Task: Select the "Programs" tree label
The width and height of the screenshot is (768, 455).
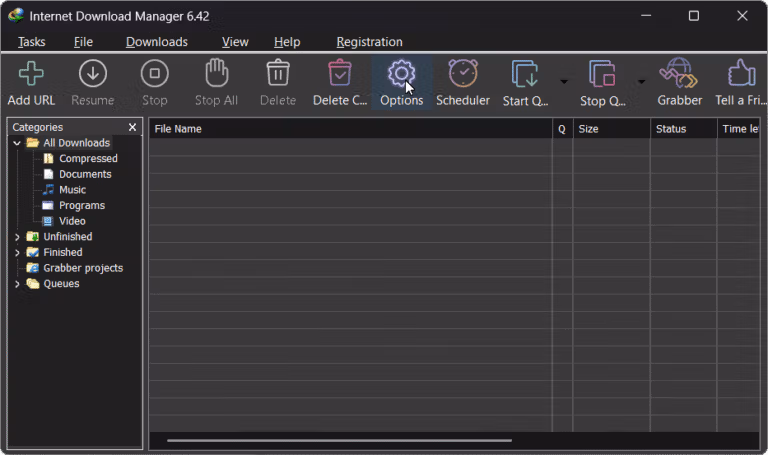Action: [x=82, y=205]
